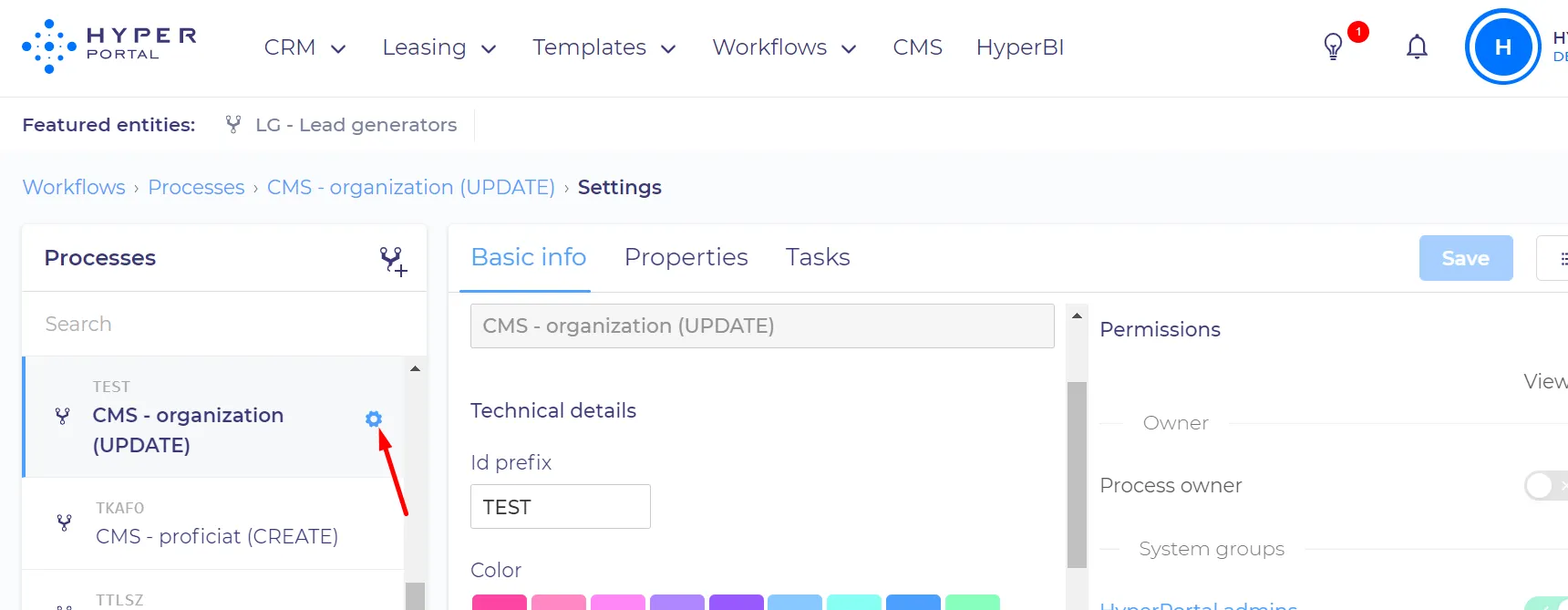1568x610 pixels.
Task: Click the workflow icon beside CMS - proficiat (CREATE)
Action: pyautogui.click(x=64, y=522)
